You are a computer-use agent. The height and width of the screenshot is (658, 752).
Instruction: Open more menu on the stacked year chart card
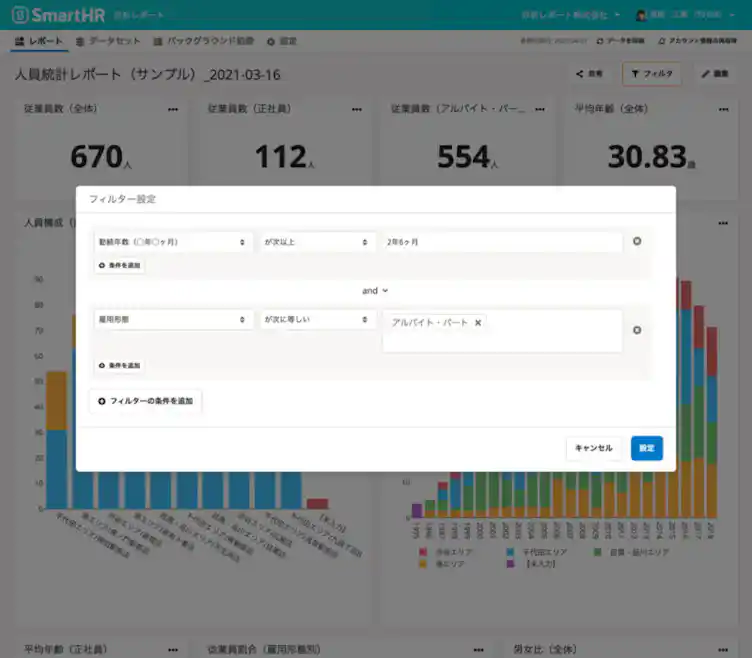723,223
